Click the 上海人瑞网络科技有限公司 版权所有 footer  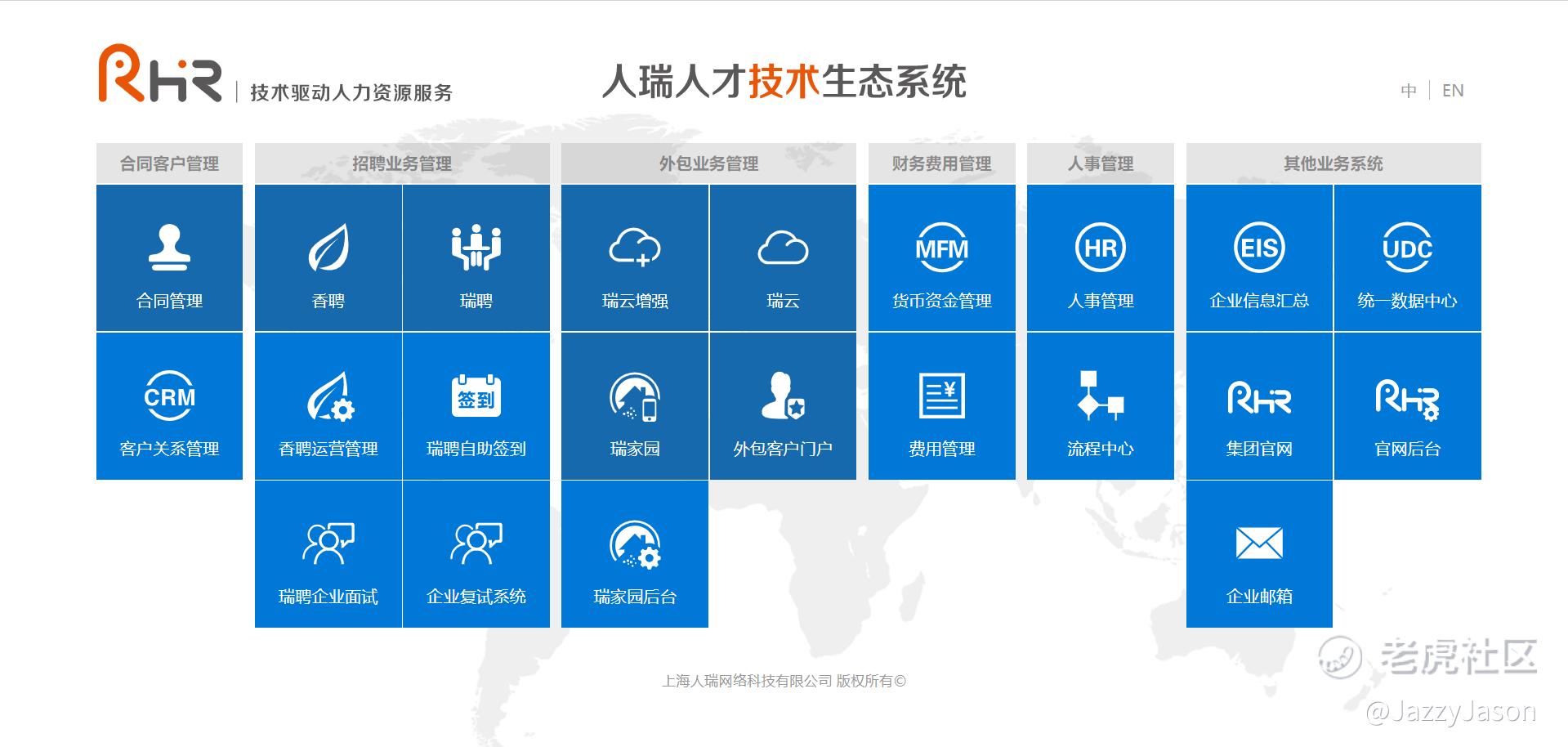point(784,681)
